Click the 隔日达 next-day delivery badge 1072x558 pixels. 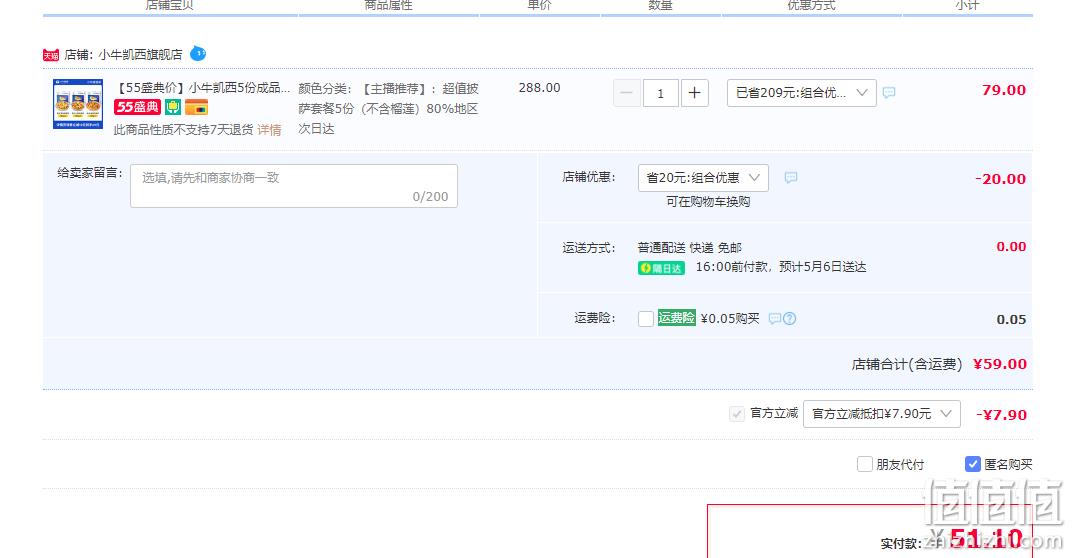click(x=661, y=268)
